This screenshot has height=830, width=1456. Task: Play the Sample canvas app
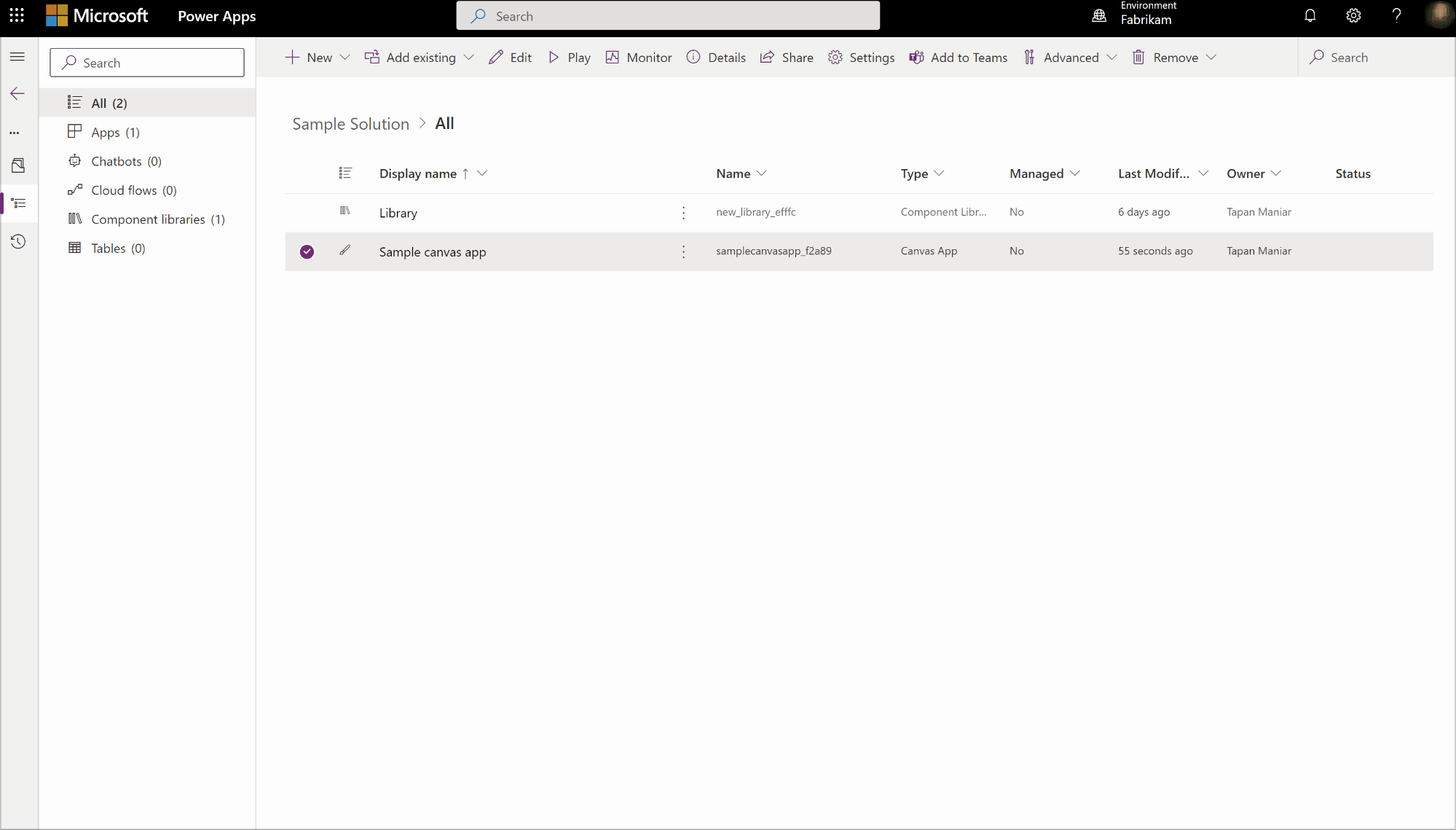pyautogui.click(x=570, y=57)
